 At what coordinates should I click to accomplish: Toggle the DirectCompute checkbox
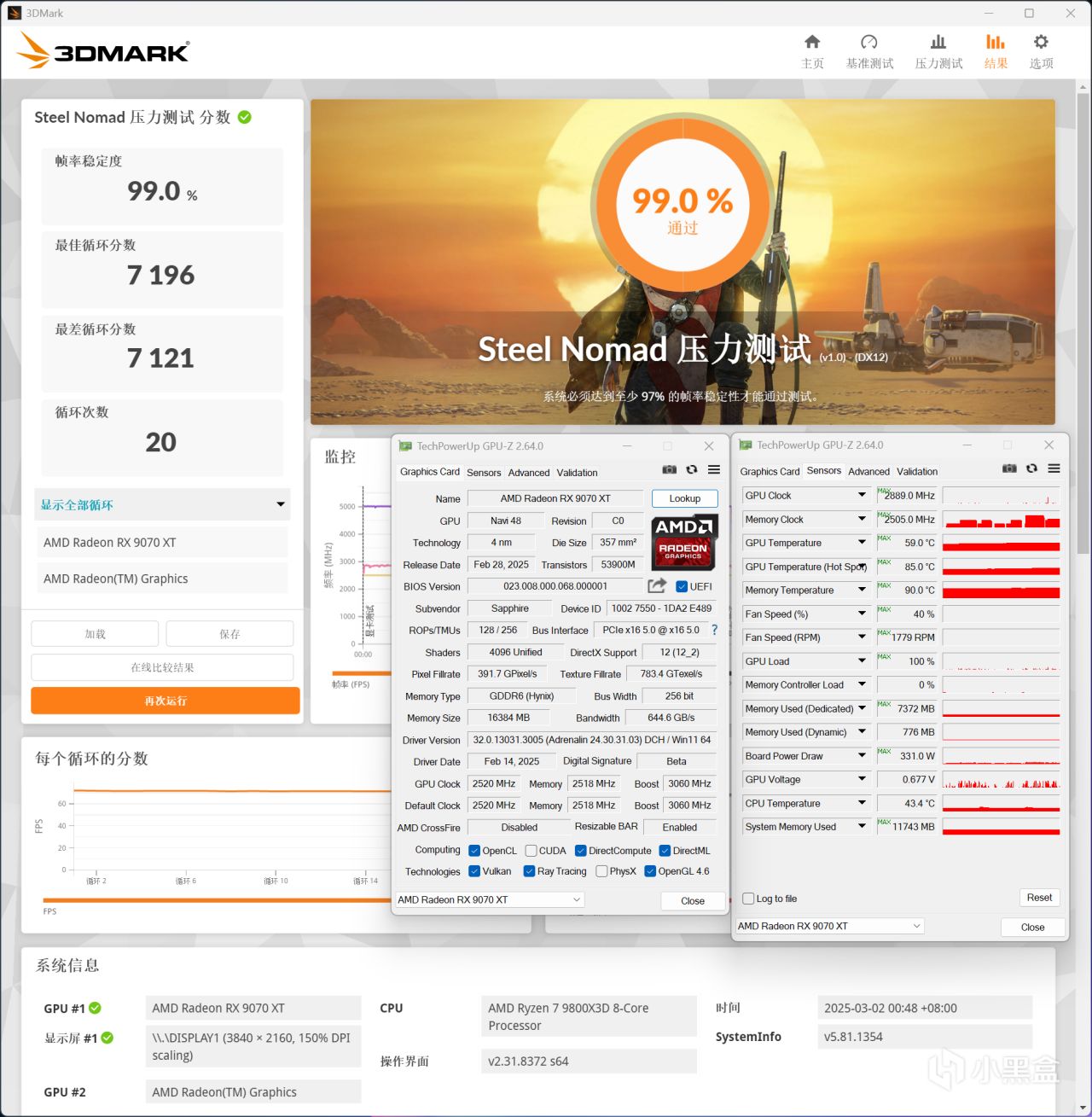coord(581,851)
